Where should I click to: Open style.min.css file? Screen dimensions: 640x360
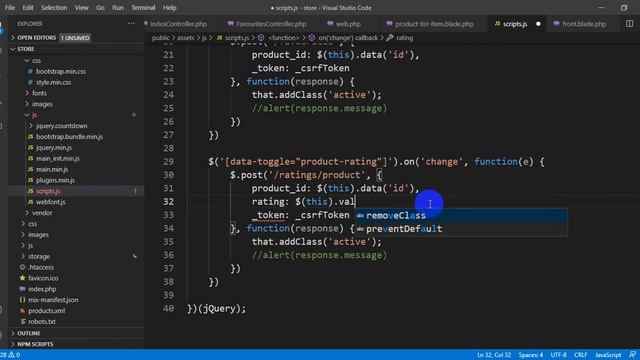[53, 82]
